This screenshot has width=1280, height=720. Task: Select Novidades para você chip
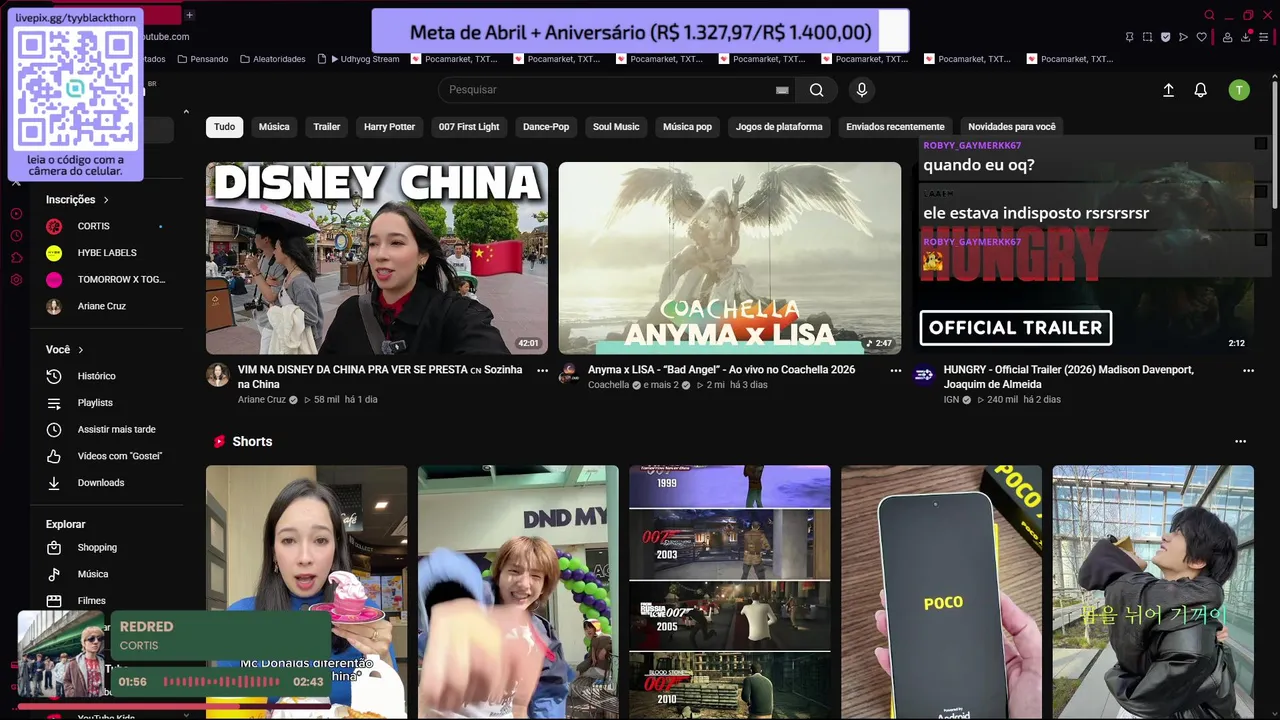[x=1012, y=127]
